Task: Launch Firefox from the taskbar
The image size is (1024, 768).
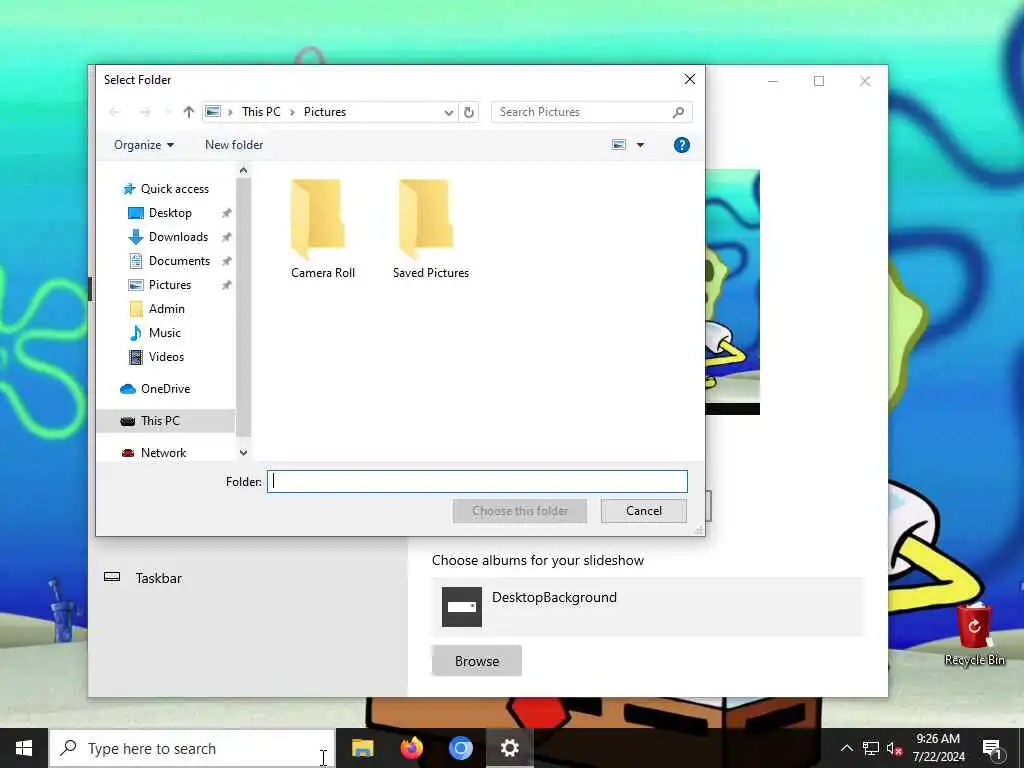Action: 411,748
